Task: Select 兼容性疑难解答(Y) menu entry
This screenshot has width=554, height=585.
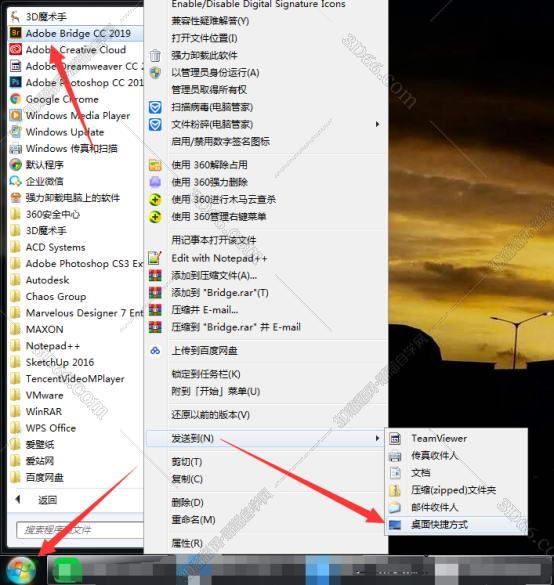Action: pyautogui.click(x=210, y=21)
